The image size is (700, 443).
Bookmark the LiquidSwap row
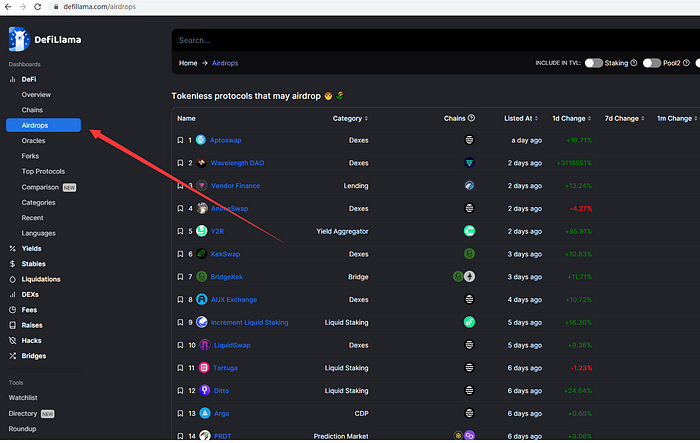180,345
